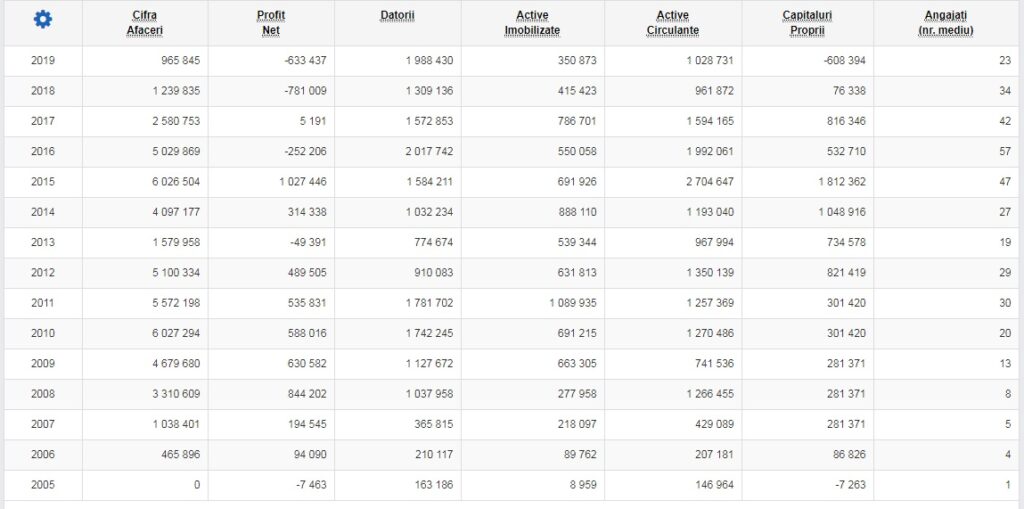Click 2015 Active Circulante value 2 704 647

703,182
